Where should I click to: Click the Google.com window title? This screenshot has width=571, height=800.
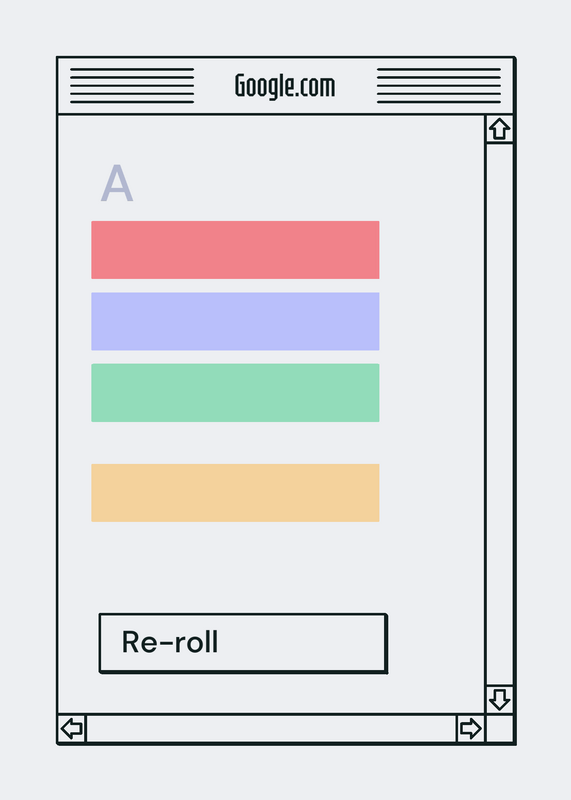(285, 86)
